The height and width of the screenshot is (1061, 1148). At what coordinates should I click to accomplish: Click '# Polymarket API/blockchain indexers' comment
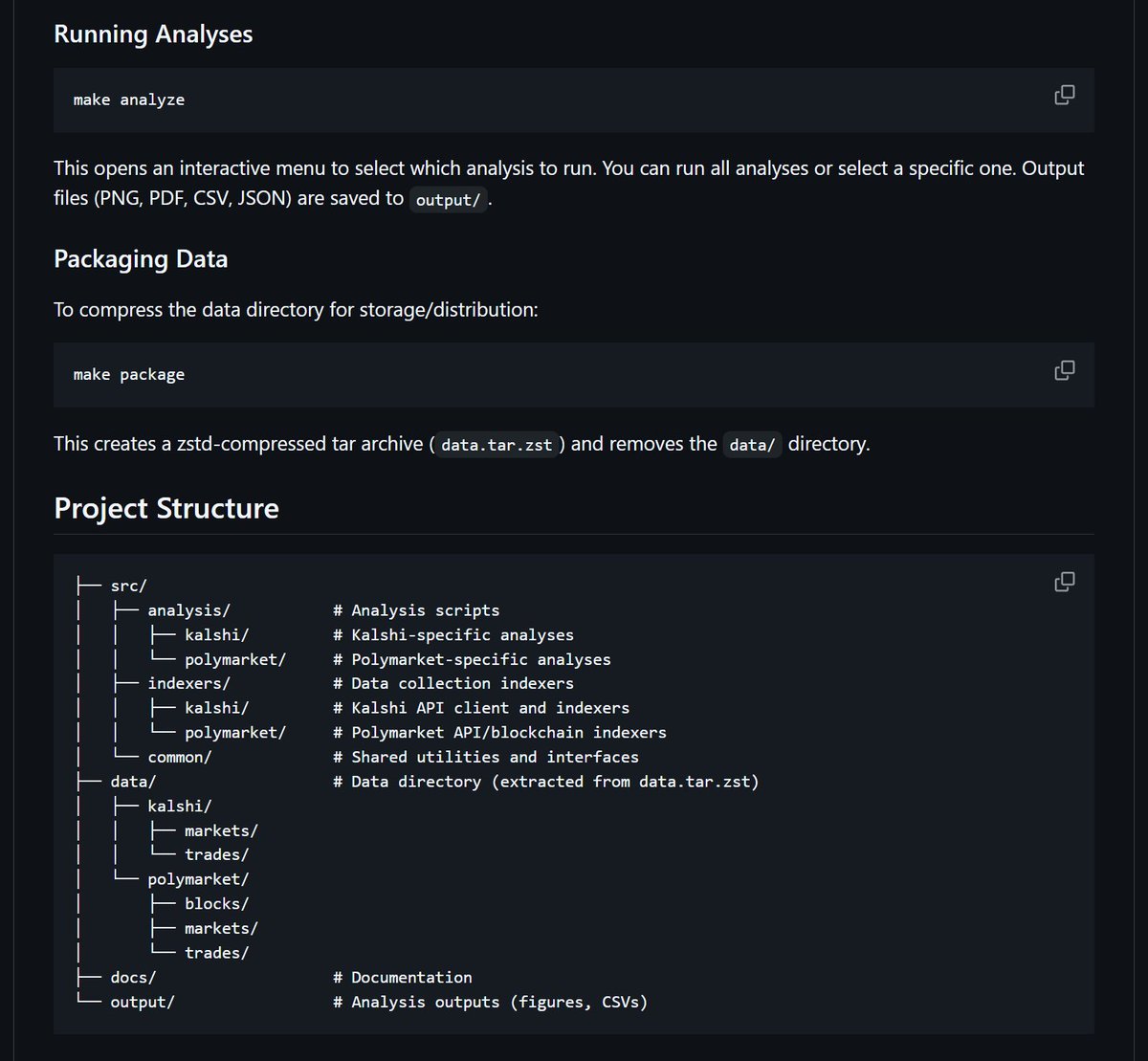click(499, 733)
